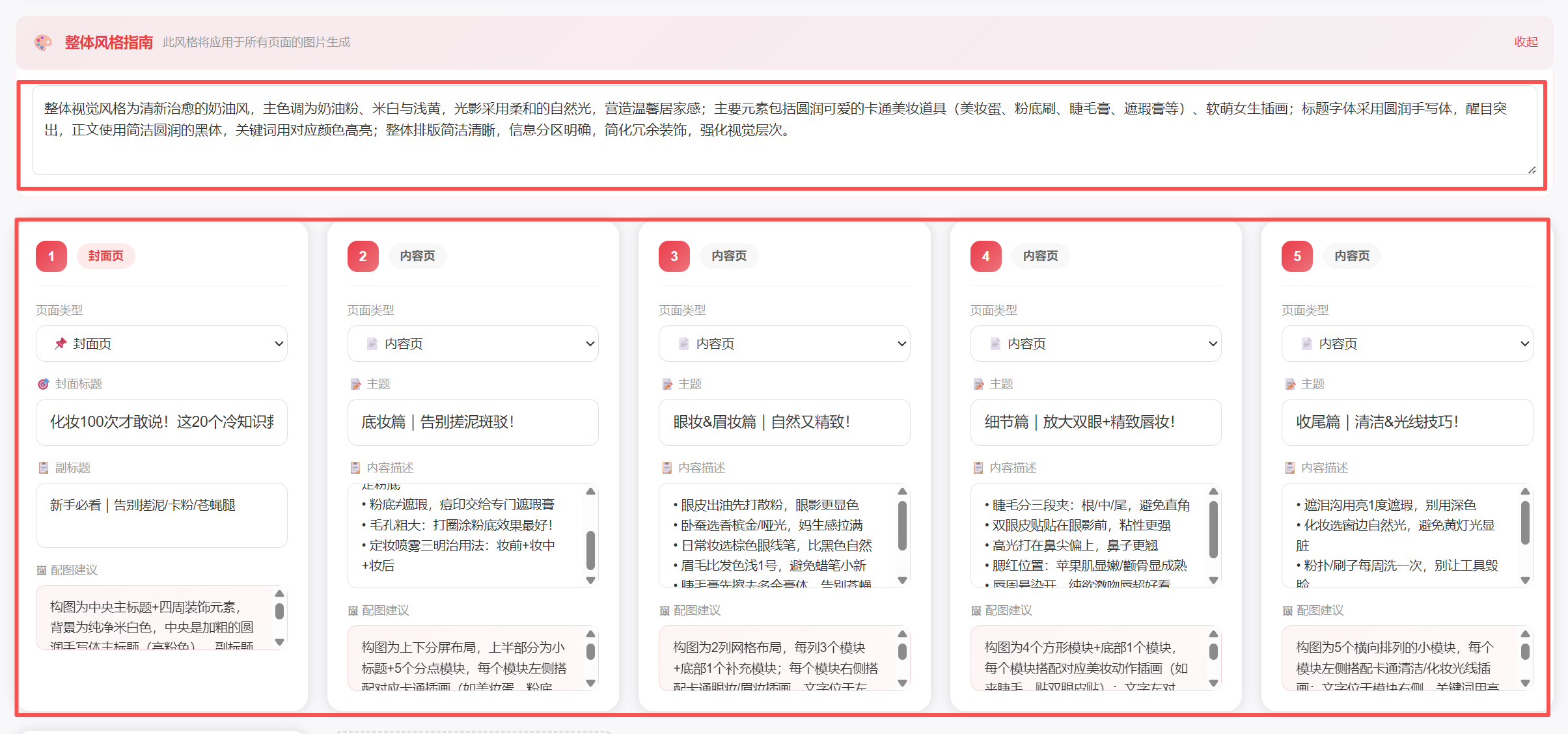Select the 封面页 pill label on card 1
This screenshot has height=734, width=1568.
pyautogui.click(x=106, y=256)
